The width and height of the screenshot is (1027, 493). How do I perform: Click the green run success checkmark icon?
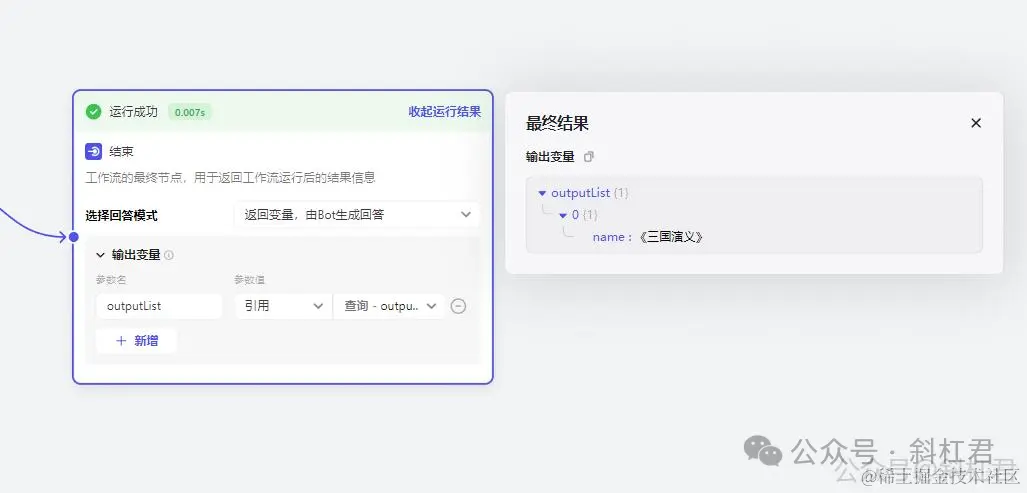pyautogui.click(x=94, y=112)
